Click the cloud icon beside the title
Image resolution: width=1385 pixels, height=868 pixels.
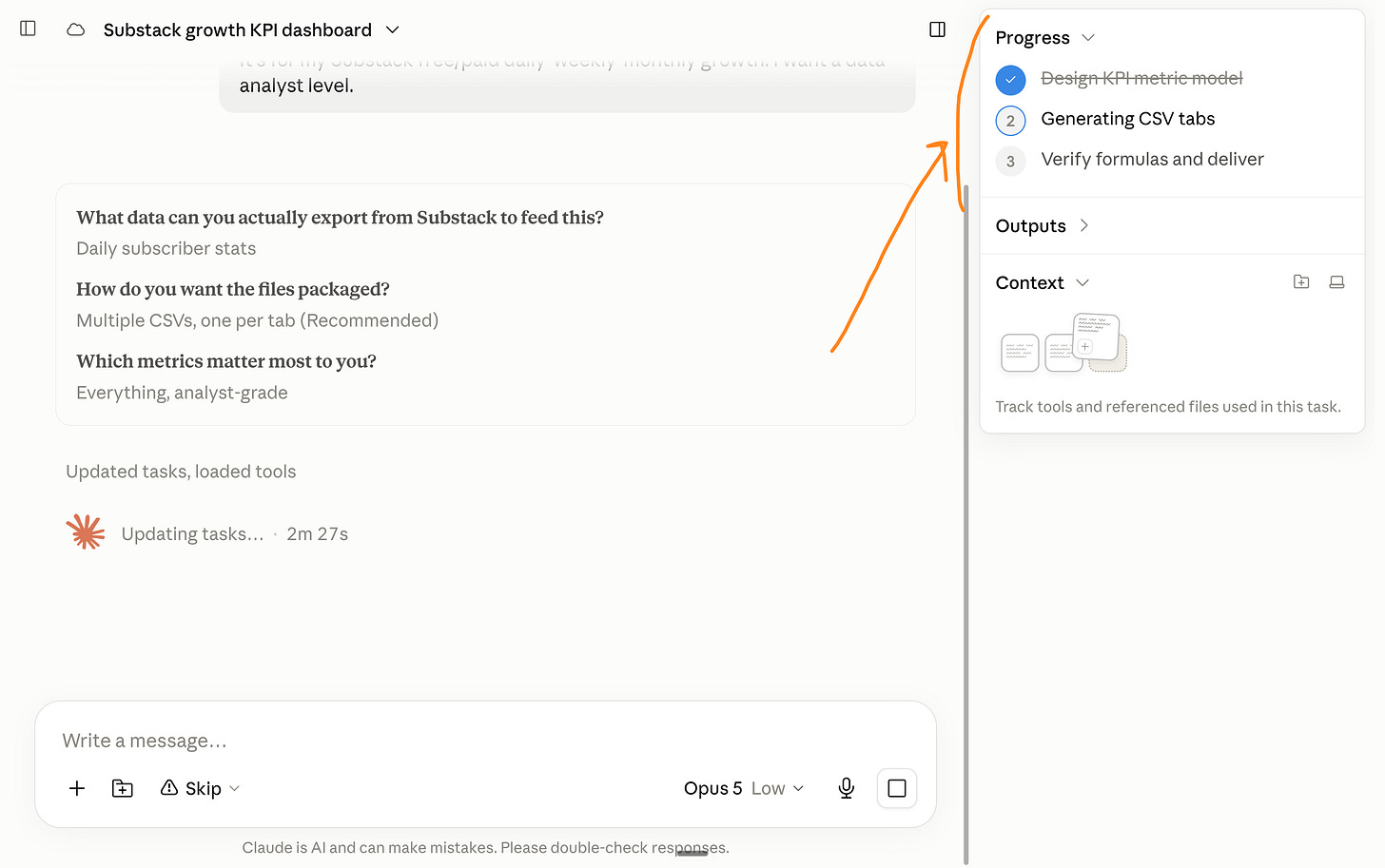tap(76, 29)
